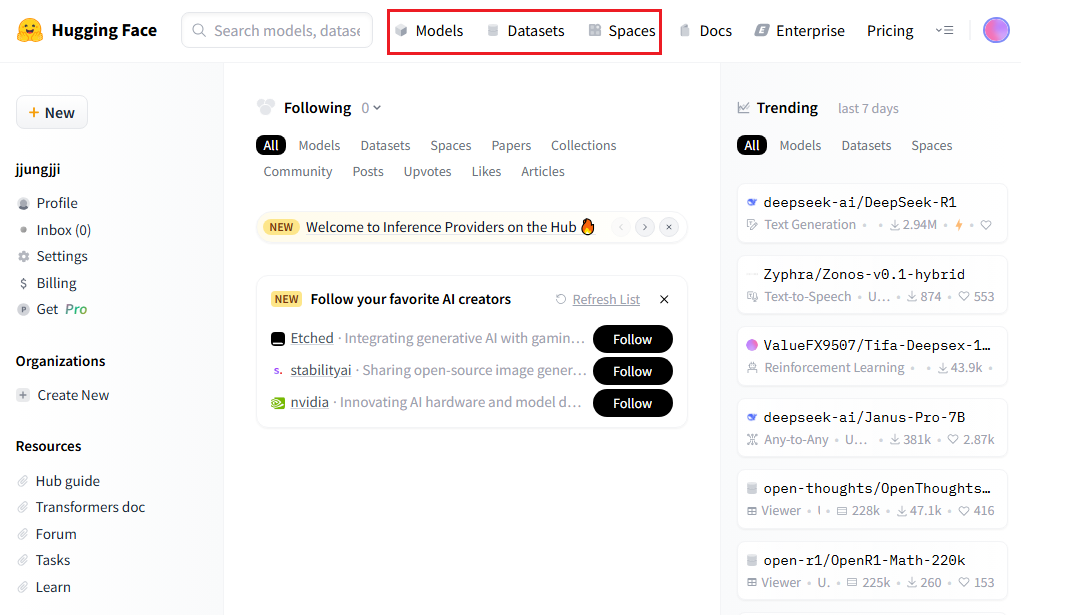Expand the Following count dropdown

(371, 108)
